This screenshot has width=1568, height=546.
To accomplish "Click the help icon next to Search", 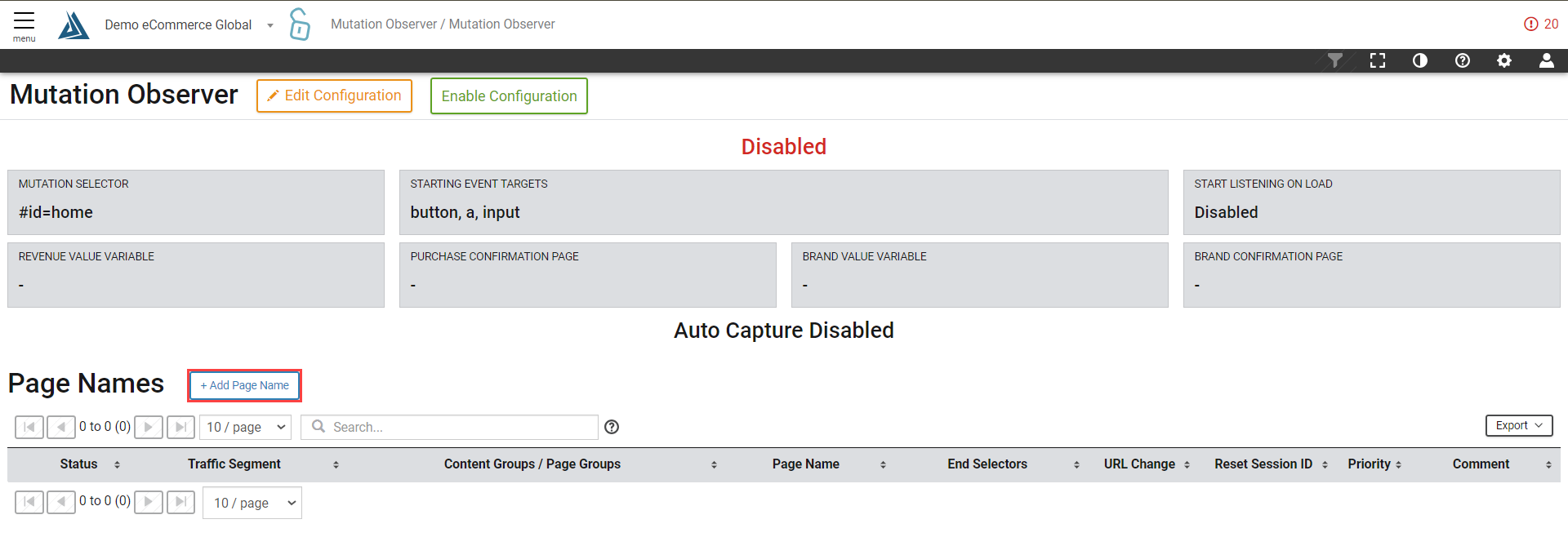I will click(x=612, y=427).
